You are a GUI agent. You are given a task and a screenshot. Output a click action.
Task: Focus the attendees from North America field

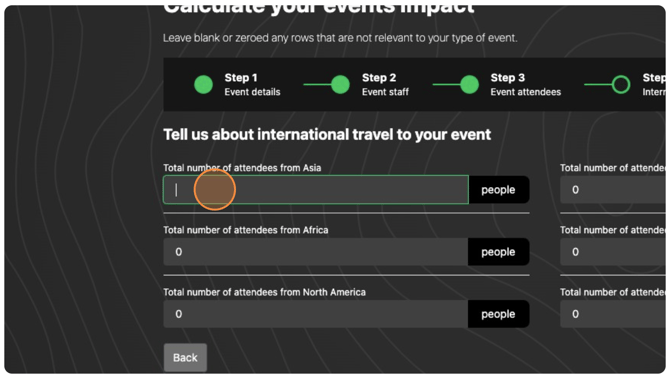[x=316, y=314]
